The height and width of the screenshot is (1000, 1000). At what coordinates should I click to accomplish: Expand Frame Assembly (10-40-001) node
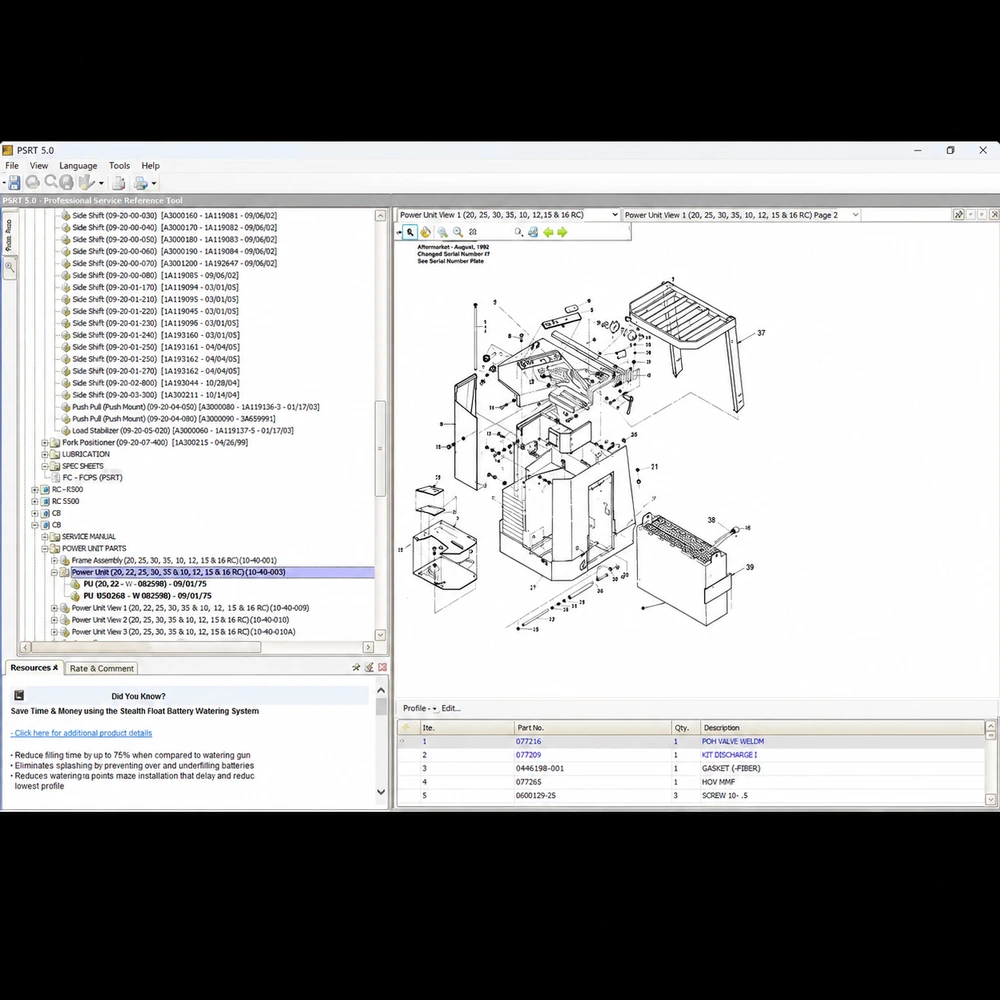pyautogui.click(x=54, y=561)
